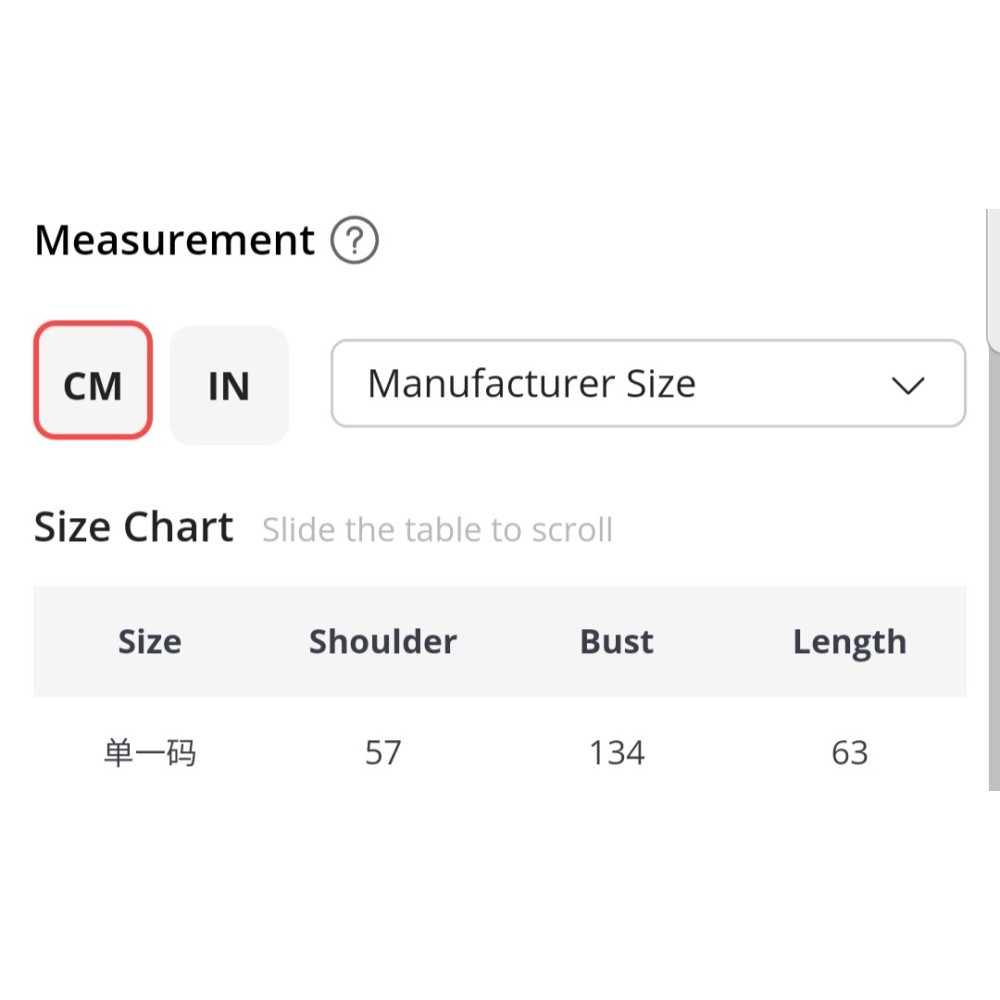1000x1000 pixels.
Task: Click the Measurement heading text
Action: click(175, 241)
